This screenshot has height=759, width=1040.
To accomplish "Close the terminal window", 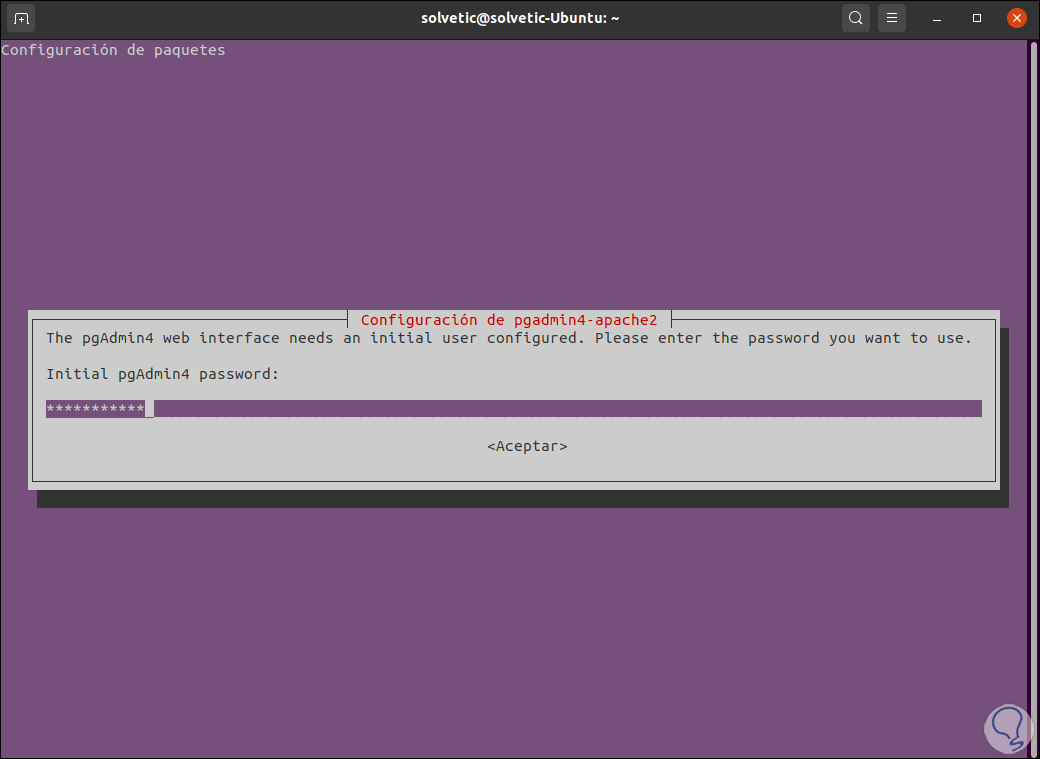I will [x=1016, y=18].
